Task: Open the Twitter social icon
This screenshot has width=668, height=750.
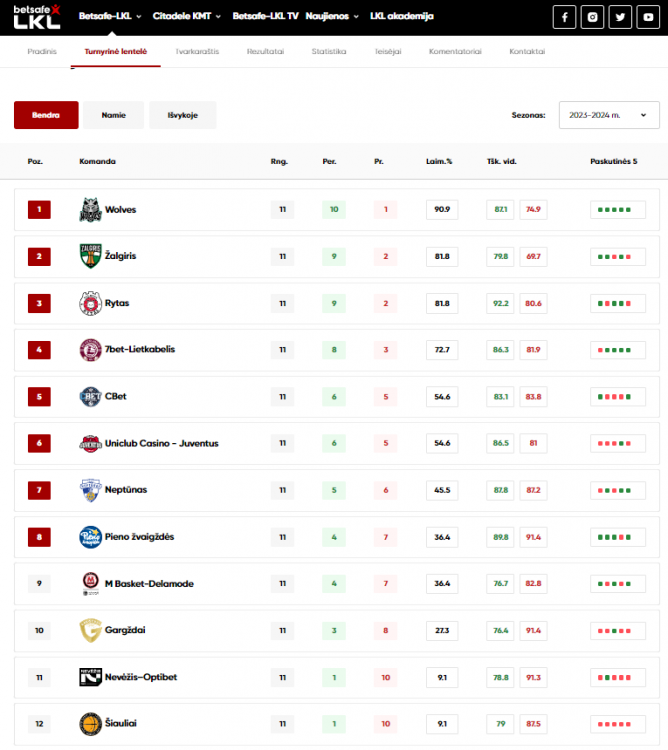Action: pyautogui.click(x=620, y=17)
